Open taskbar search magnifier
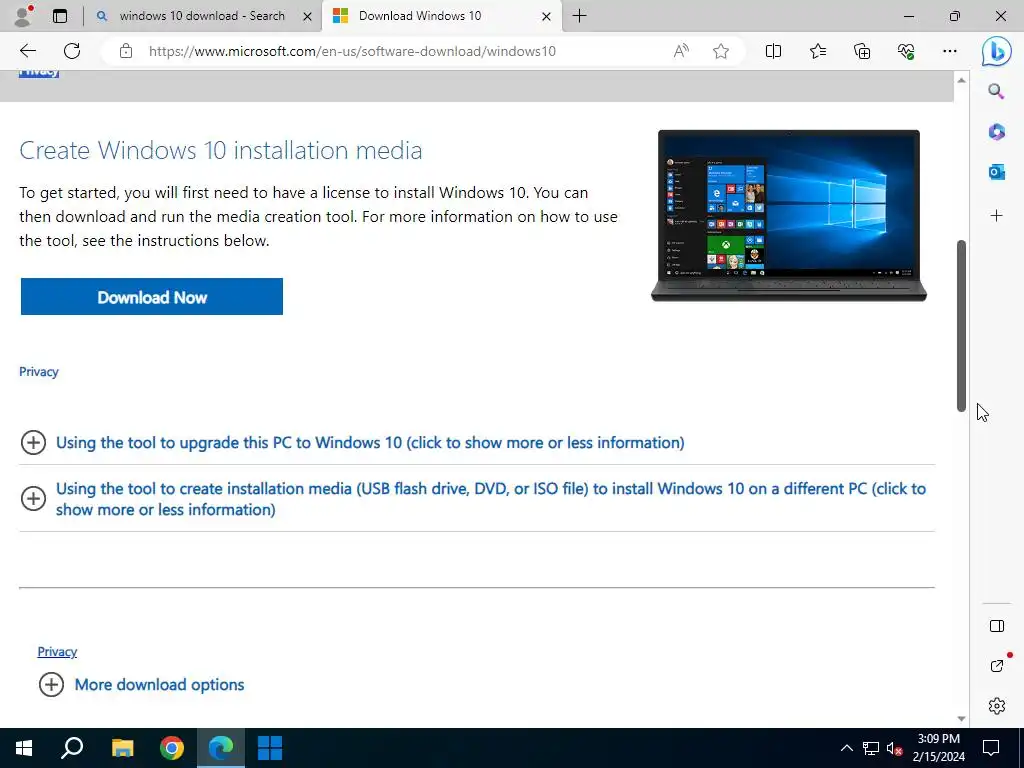1024x768 pixels. coord(72,748)
